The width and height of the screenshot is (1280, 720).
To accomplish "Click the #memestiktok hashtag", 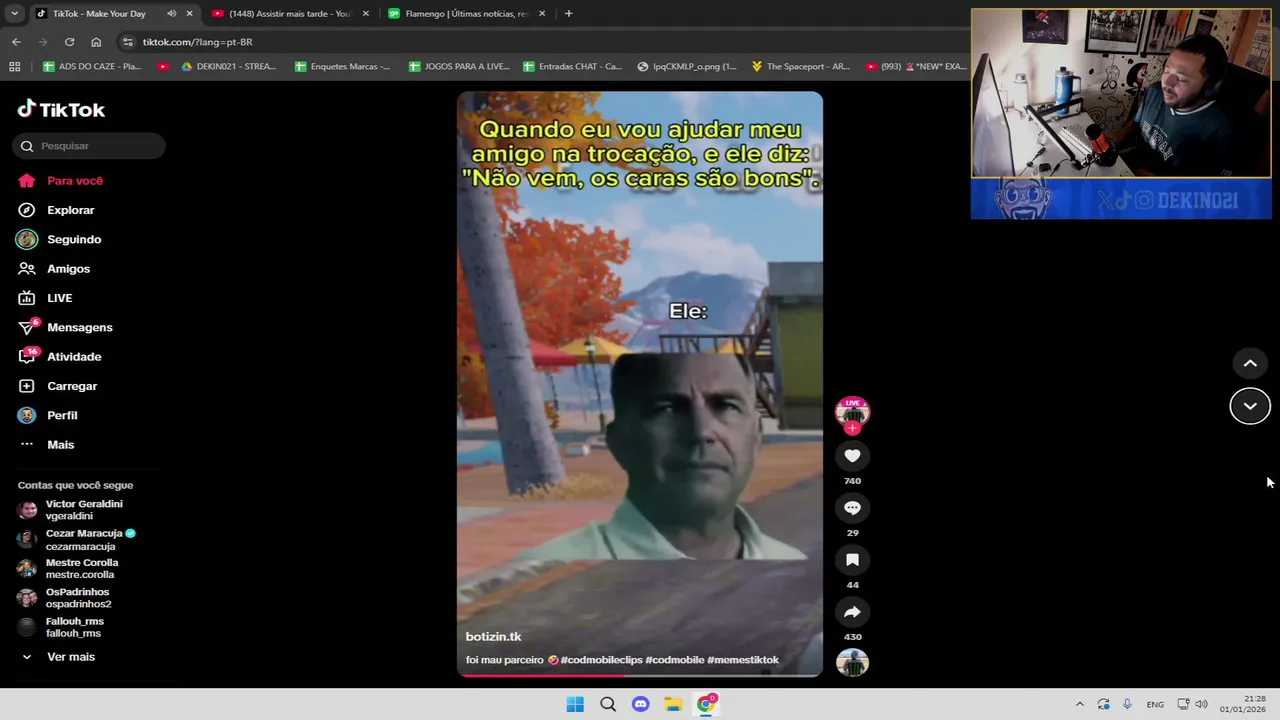I will [x=743, y=660].
